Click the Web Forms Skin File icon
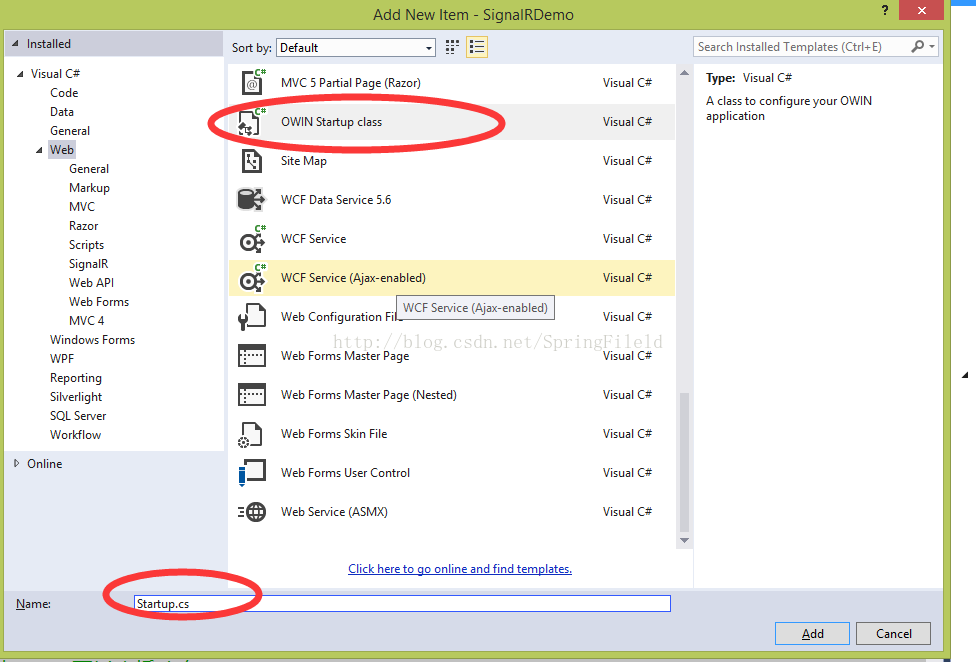This screenshot has height=662, width=976. 250,434
